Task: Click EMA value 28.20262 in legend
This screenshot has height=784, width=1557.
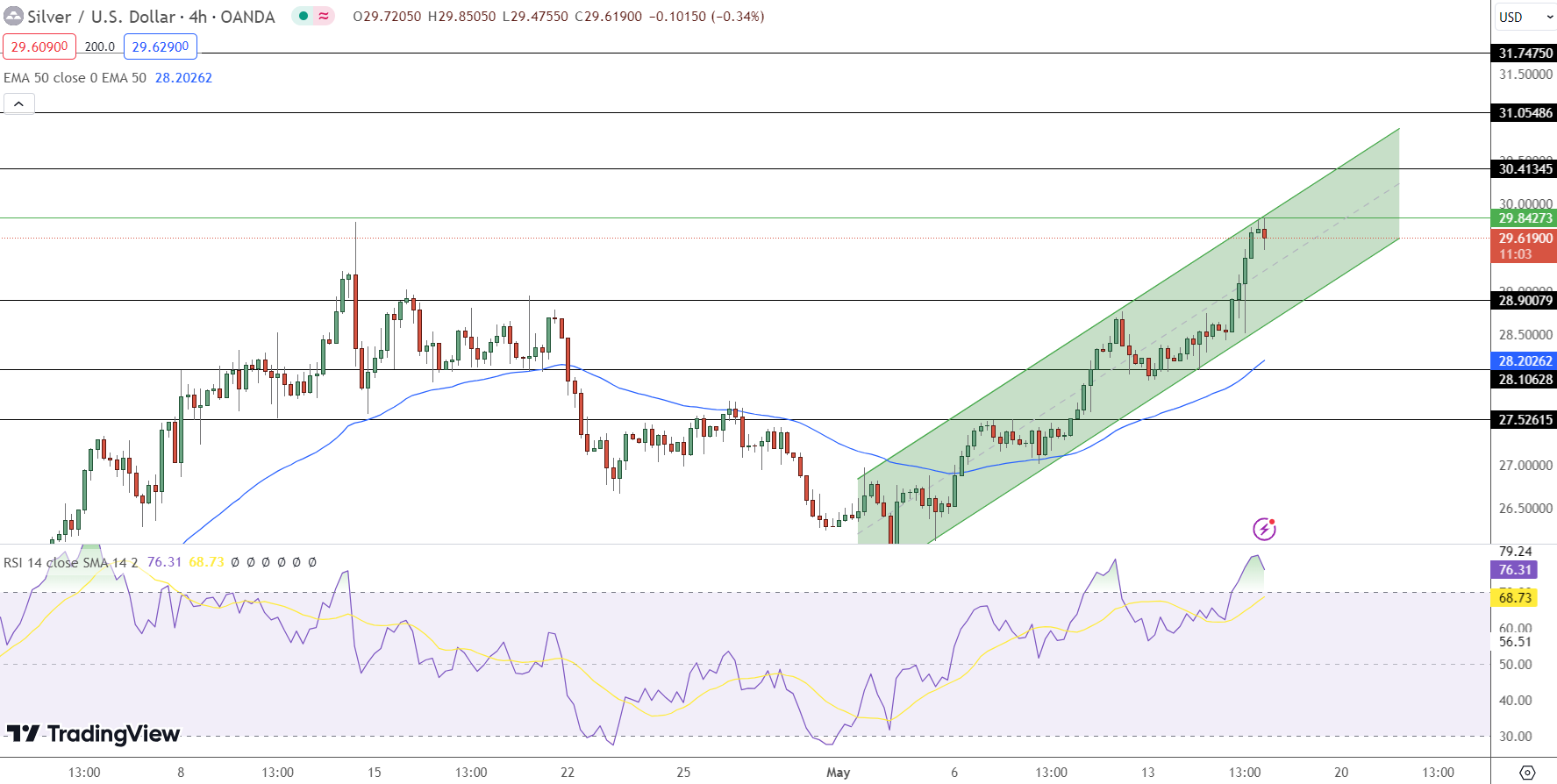Action: 183,77
